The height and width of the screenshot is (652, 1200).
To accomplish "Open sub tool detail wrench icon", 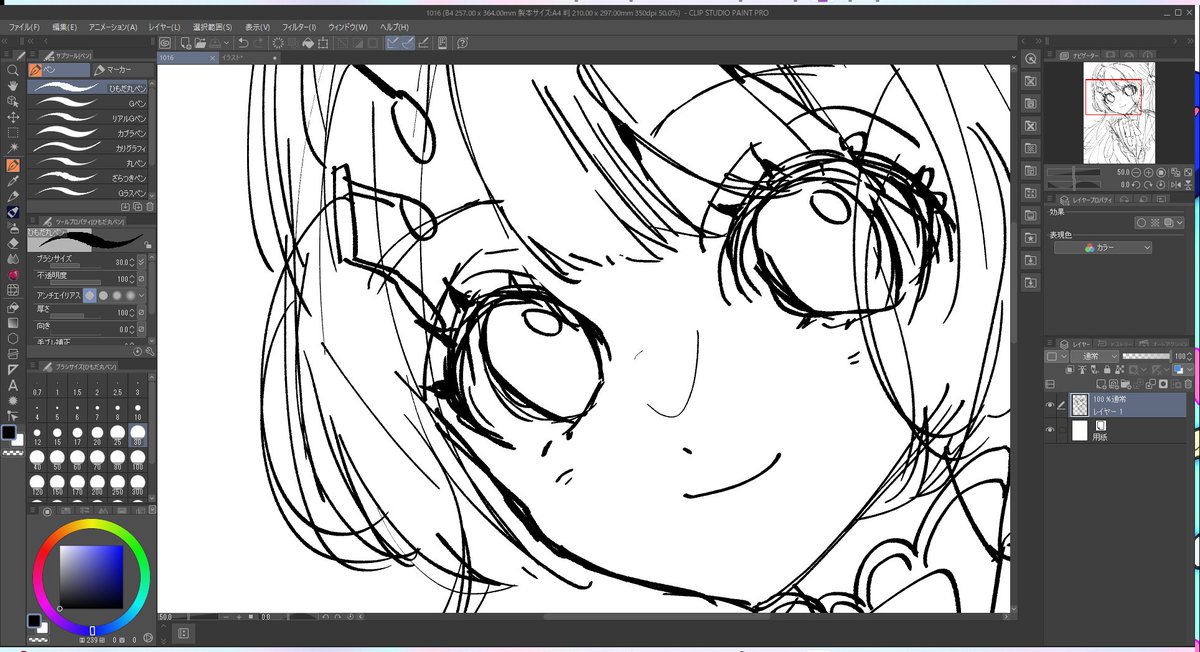I will (150, 352).
